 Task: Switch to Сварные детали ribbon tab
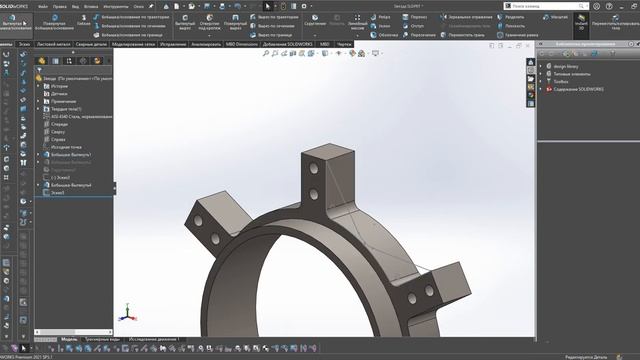(91, 44)
